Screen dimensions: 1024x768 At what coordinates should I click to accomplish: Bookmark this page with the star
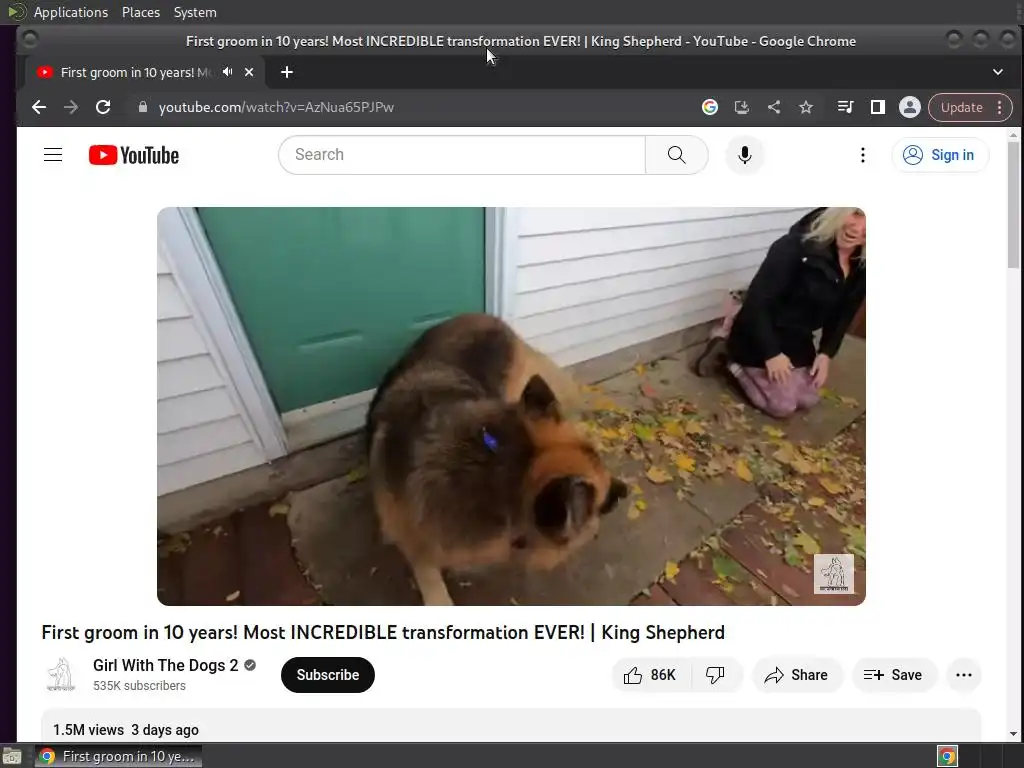point(806,107)
